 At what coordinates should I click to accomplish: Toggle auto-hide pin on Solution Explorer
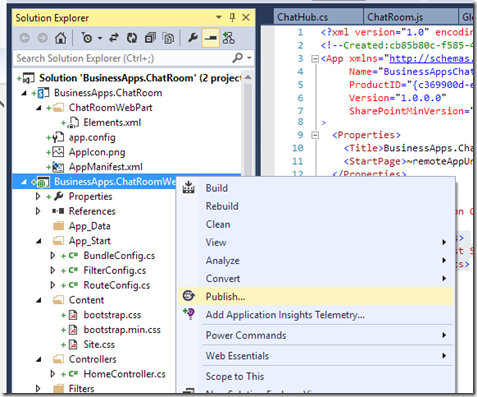tap(232, 17)
